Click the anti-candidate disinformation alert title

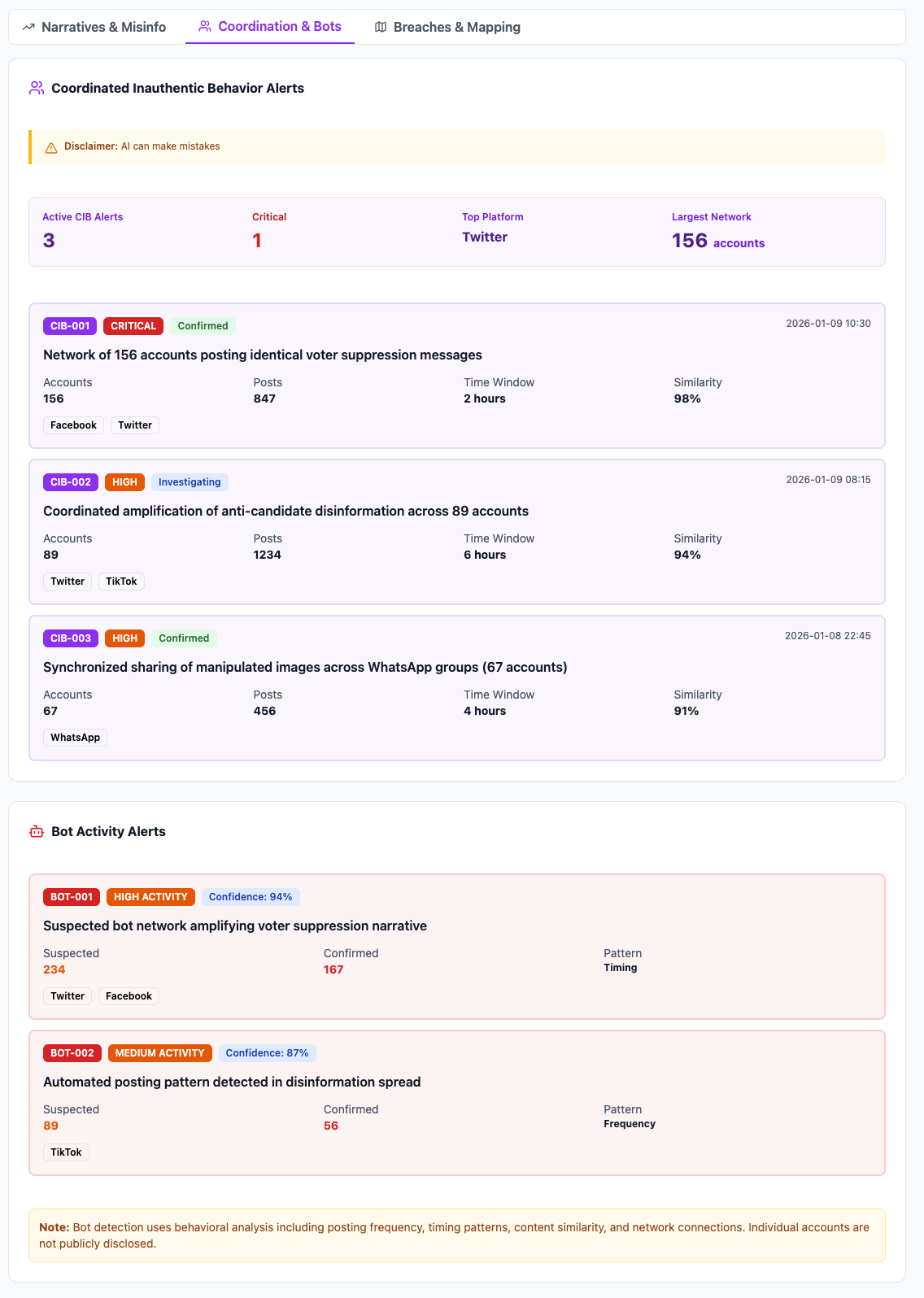point(285,511)
